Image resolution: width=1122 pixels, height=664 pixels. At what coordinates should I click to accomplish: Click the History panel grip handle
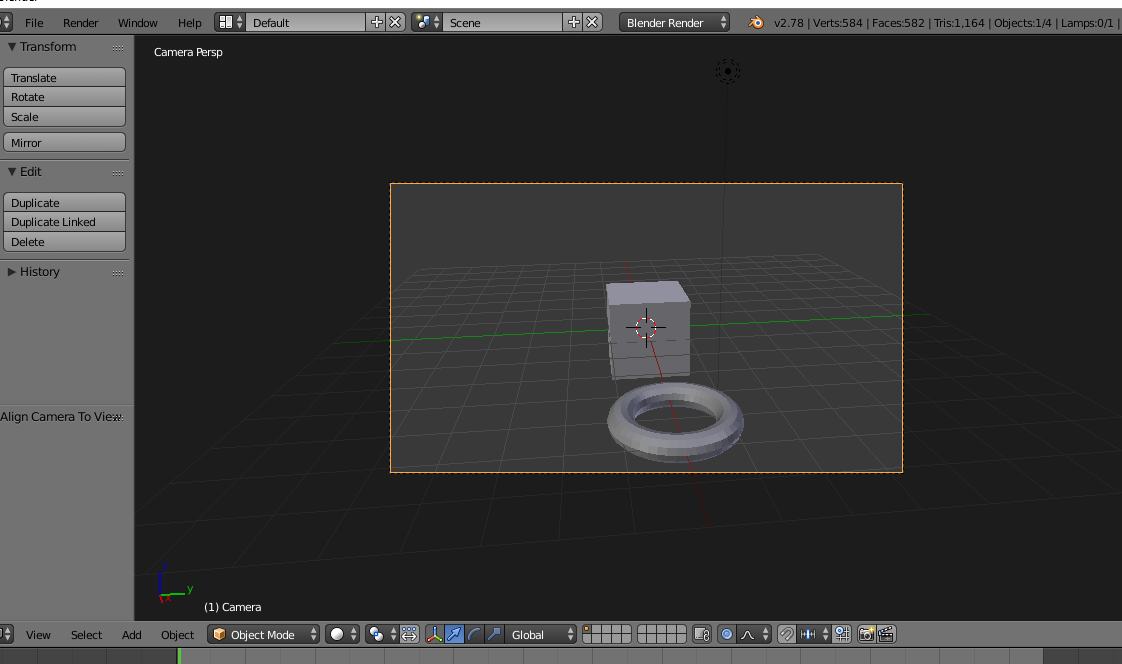pos(118,273)
